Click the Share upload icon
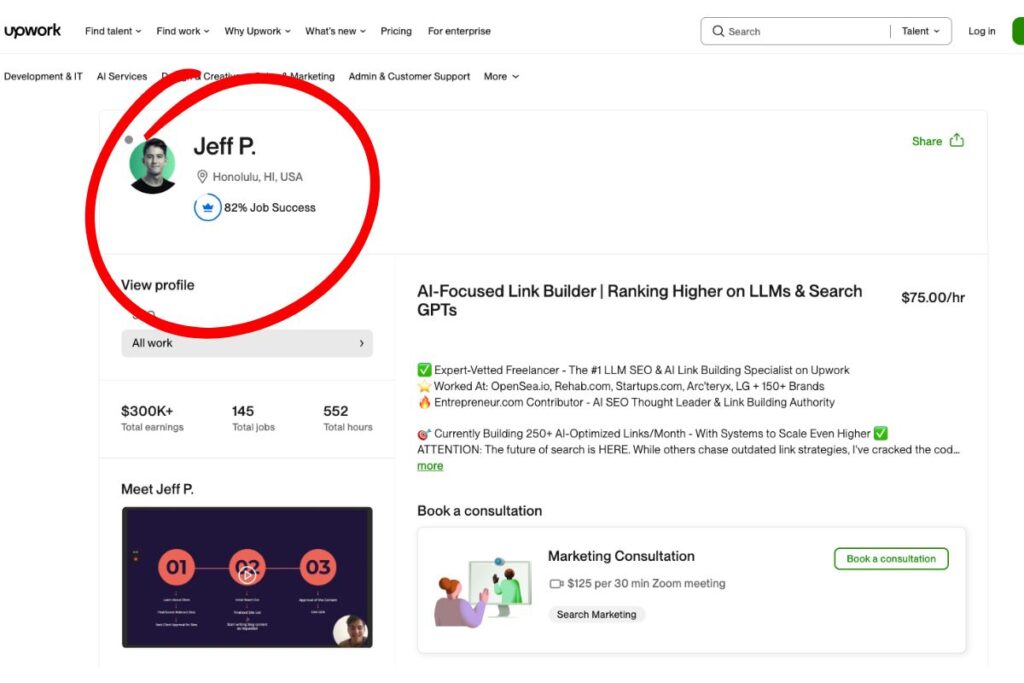 point(957,141)
